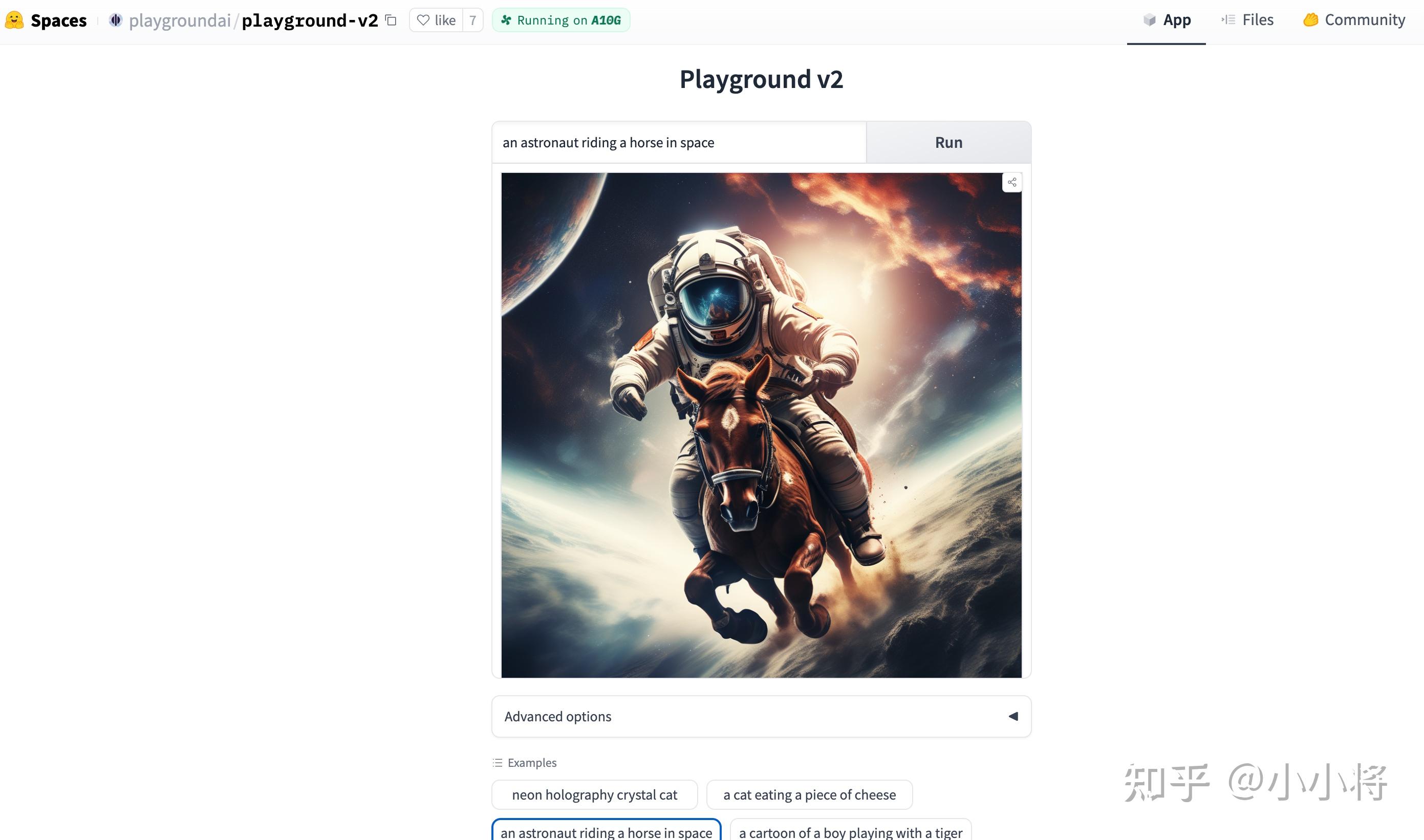Click the playgroundai space avatar icon
This screenshot has width=1424, height=840.
116,20
